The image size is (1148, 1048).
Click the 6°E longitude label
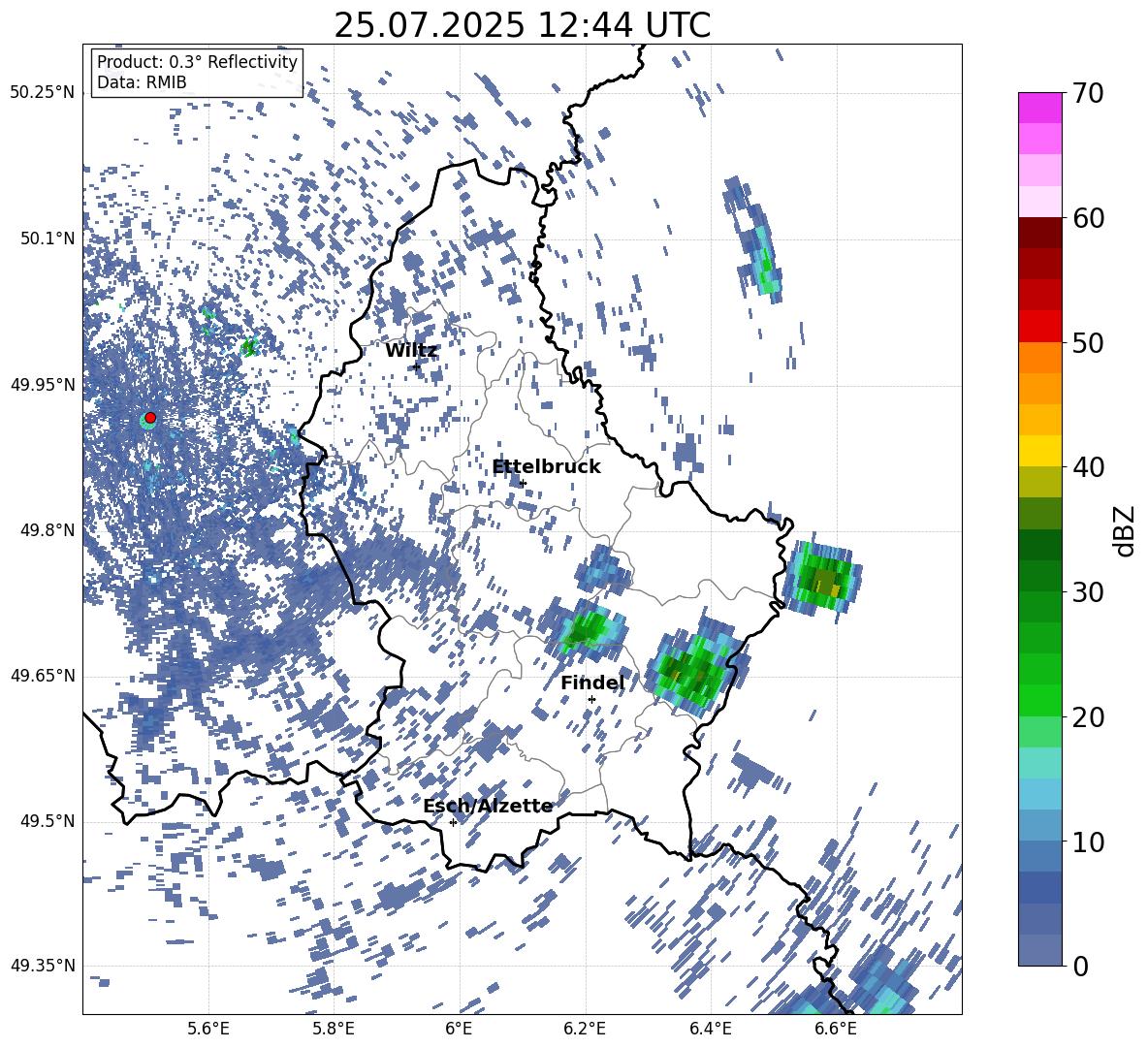click(459, 1030)
